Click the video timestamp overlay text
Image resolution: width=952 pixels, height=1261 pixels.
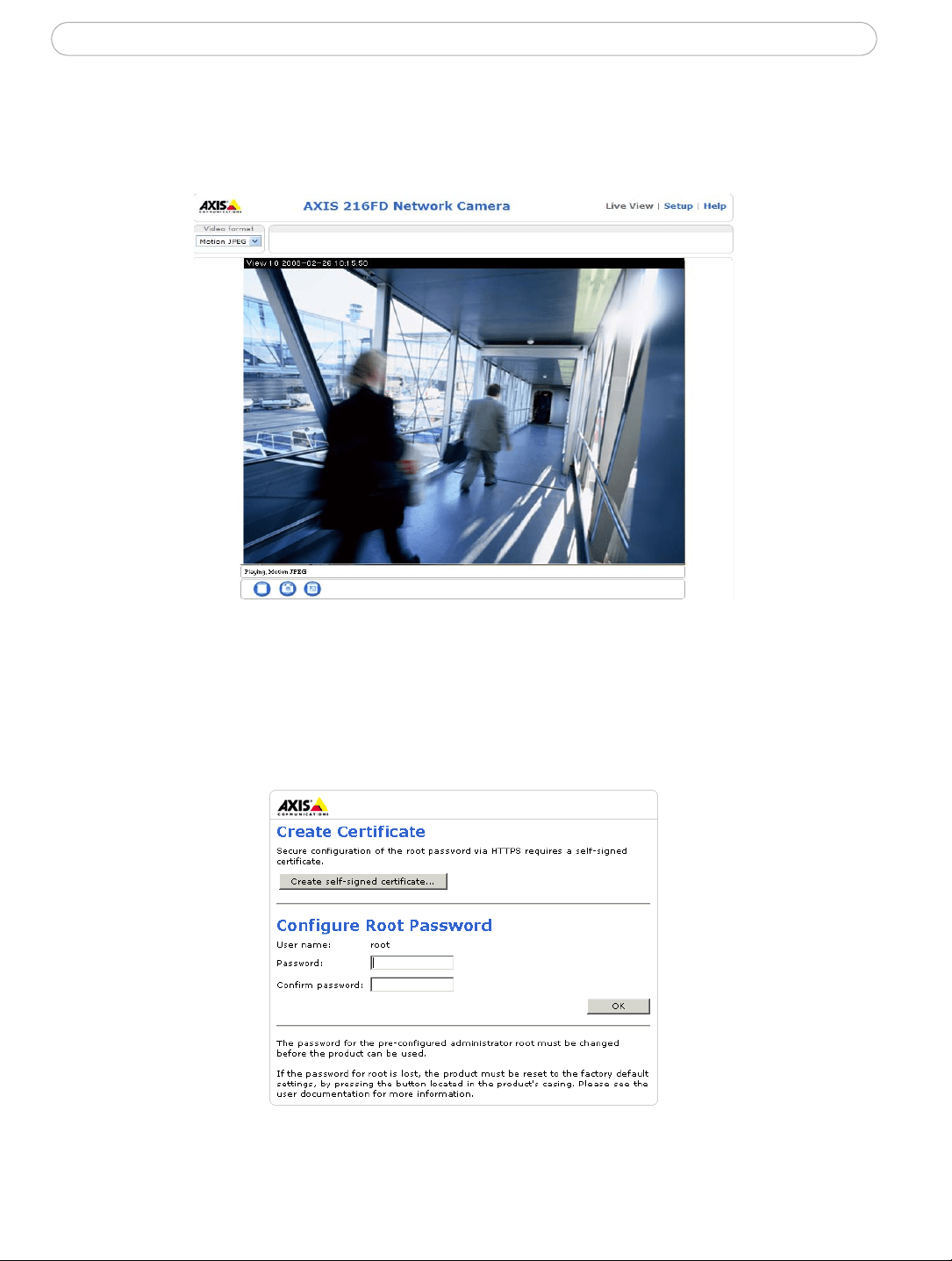[307, 263]
